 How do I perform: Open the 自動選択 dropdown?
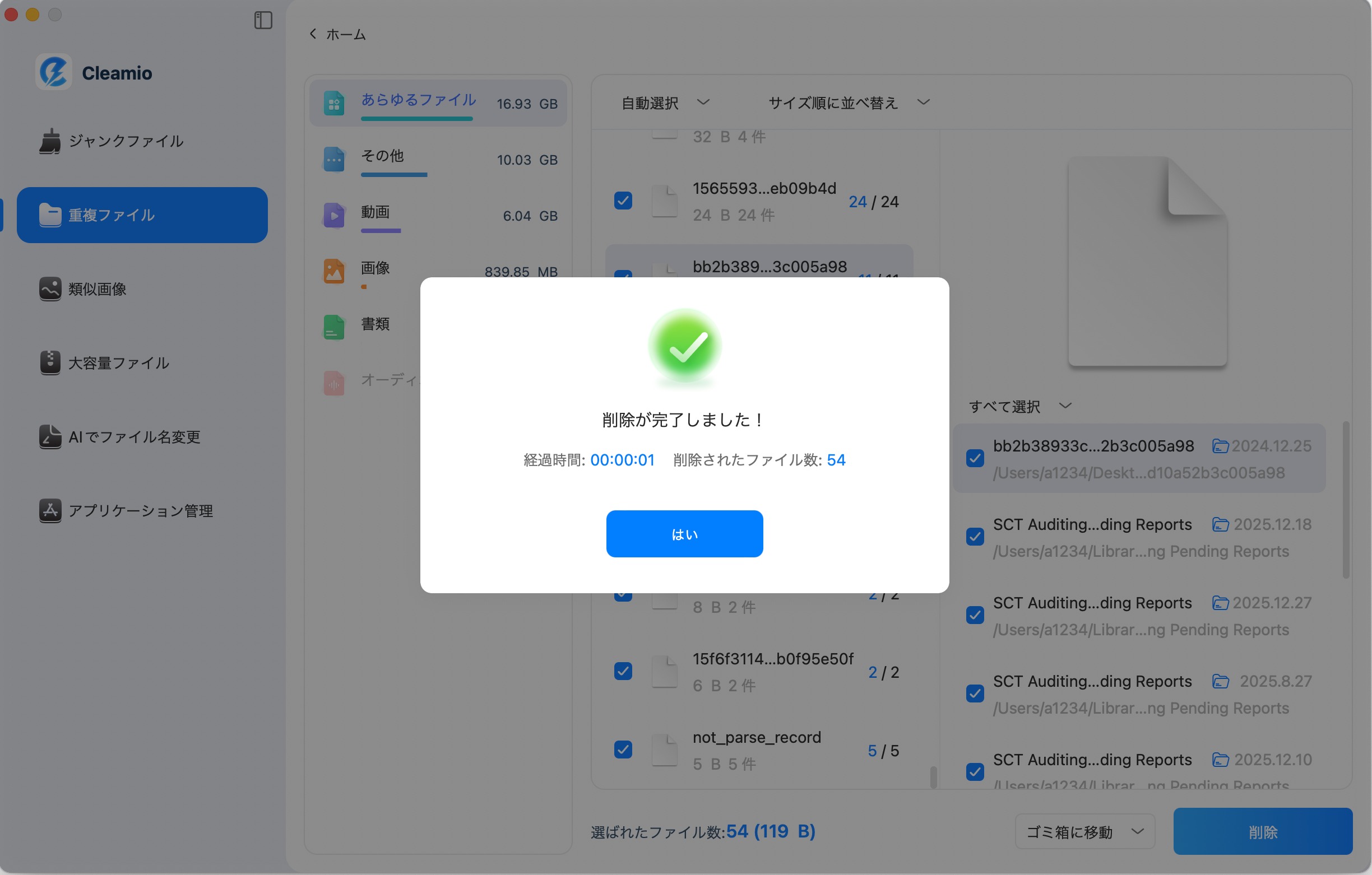[664, 103]
